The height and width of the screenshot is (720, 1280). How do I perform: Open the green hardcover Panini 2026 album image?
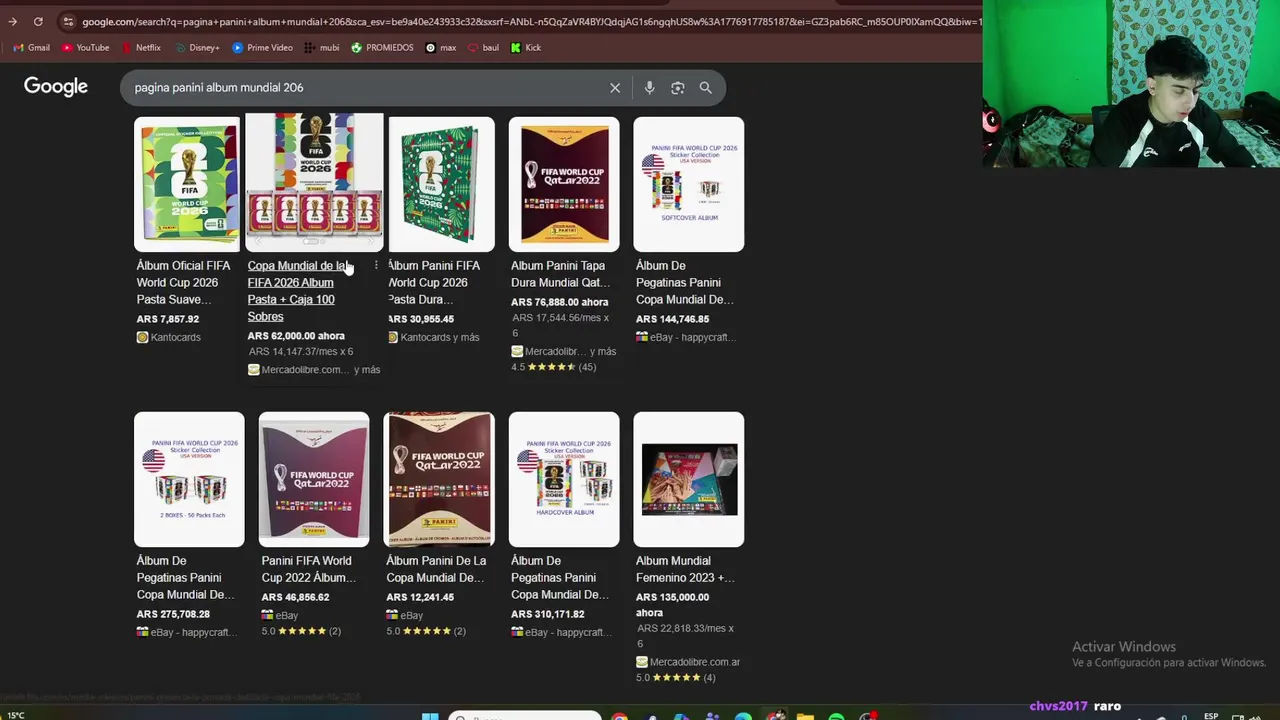[441, 184]
